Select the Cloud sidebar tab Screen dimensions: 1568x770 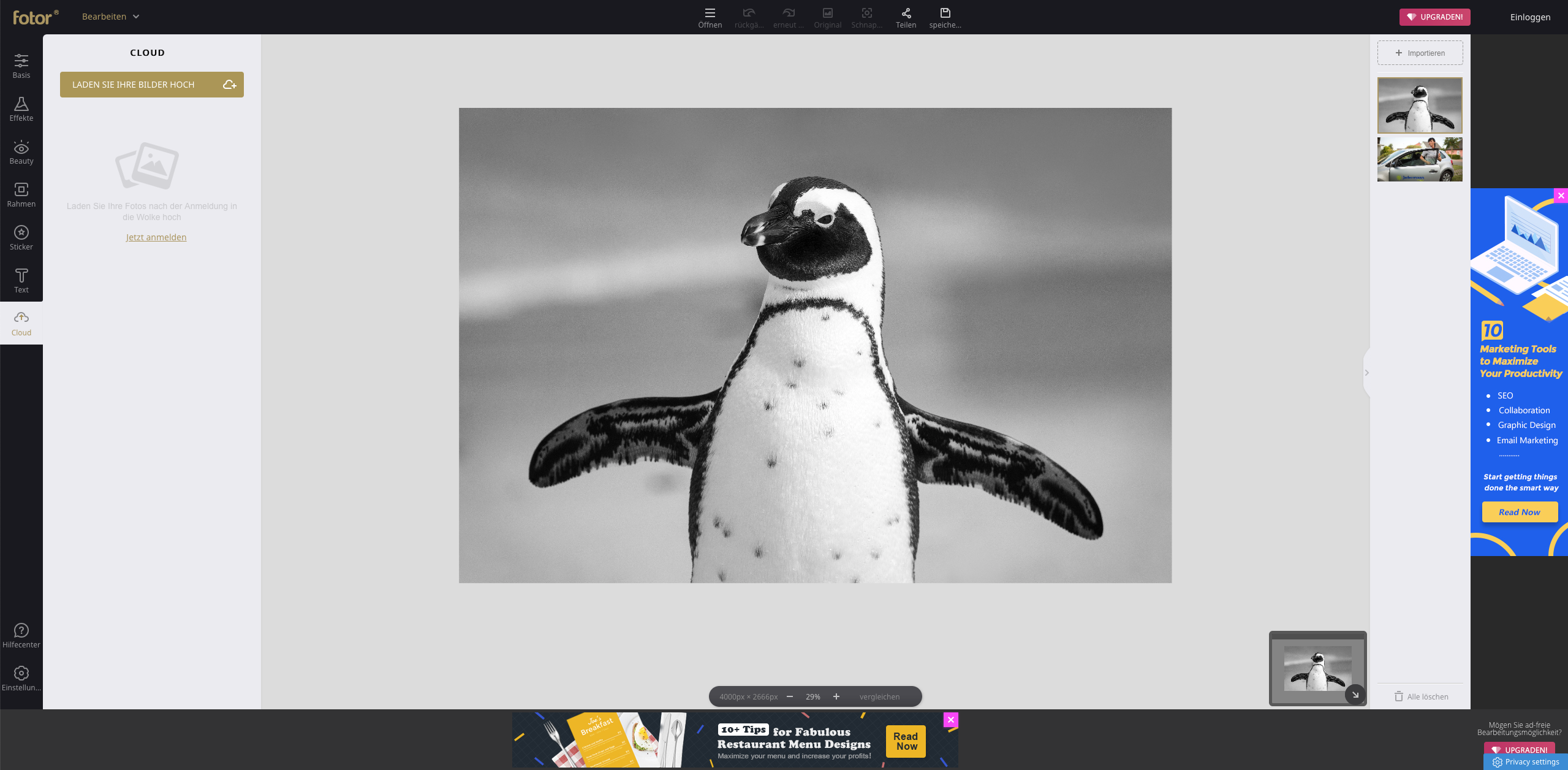tap(21, 323)
